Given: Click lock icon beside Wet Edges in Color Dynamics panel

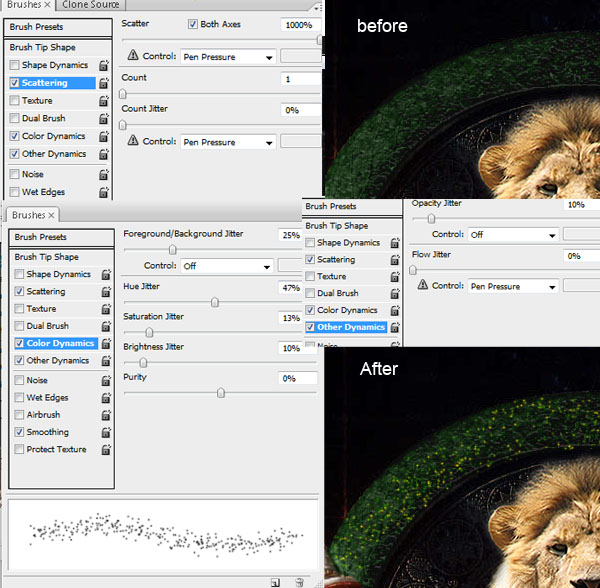Looking at the screenshot, I should coord(106,398).
